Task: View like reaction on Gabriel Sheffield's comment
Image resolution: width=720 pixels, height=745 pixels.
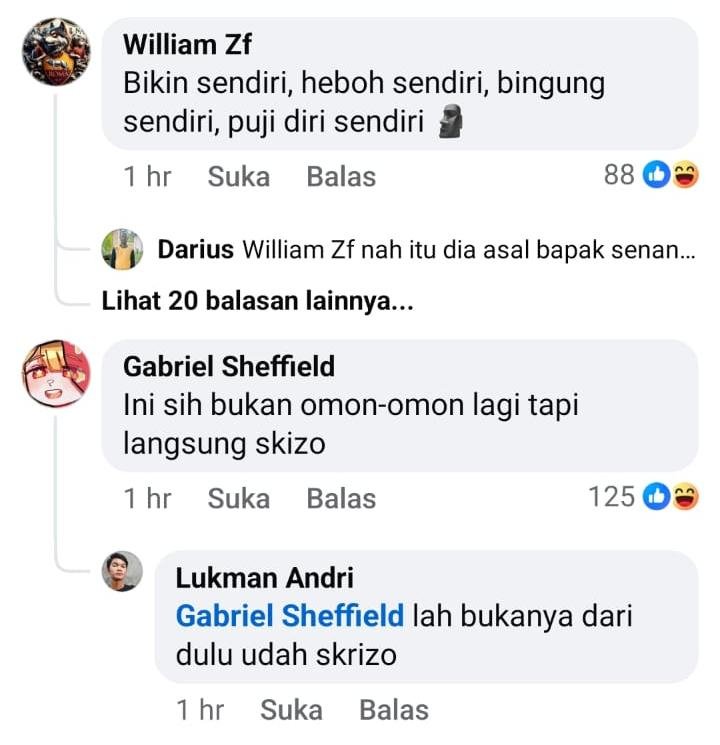Action: [x=656, y=497]
